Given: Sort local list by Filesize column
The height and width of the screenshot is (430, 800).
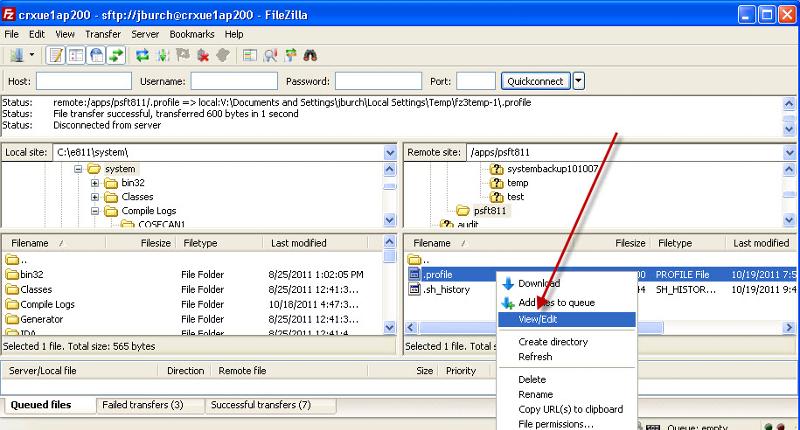Looking at the screenshot, I should pyautogui.click(x=140, y=243).
